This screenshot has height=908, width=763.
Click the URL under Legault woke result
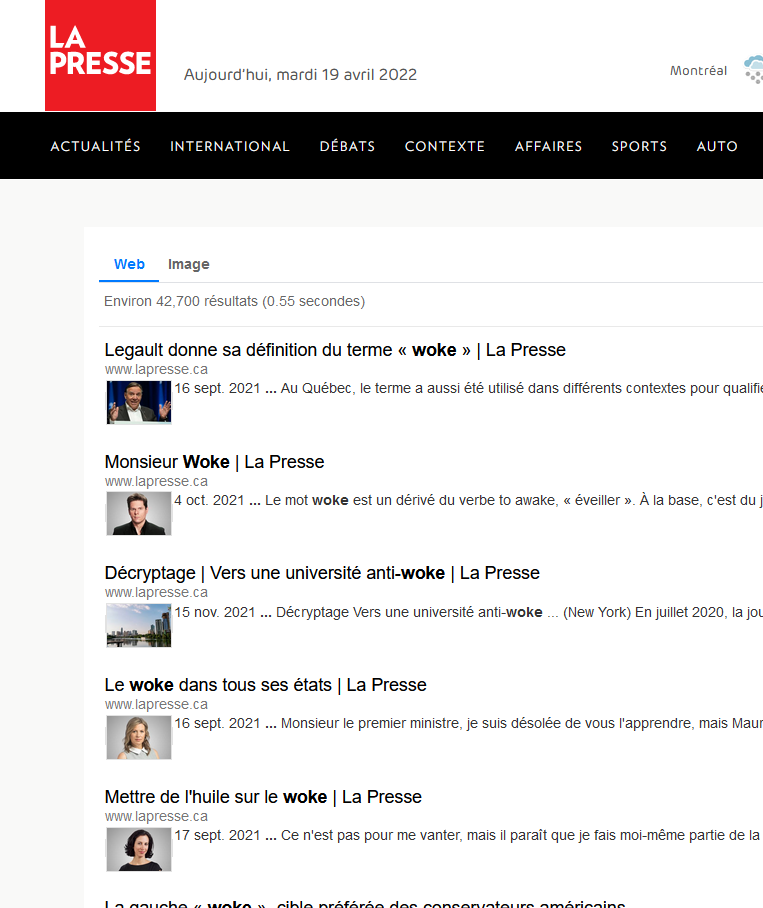(156, 369)
